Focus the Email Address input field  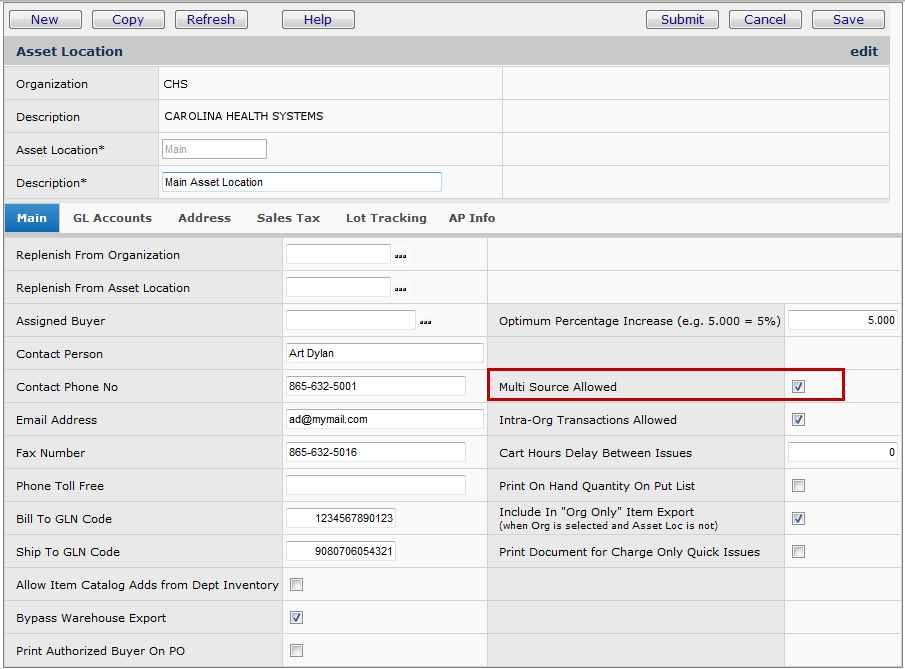tap(384, 420)
